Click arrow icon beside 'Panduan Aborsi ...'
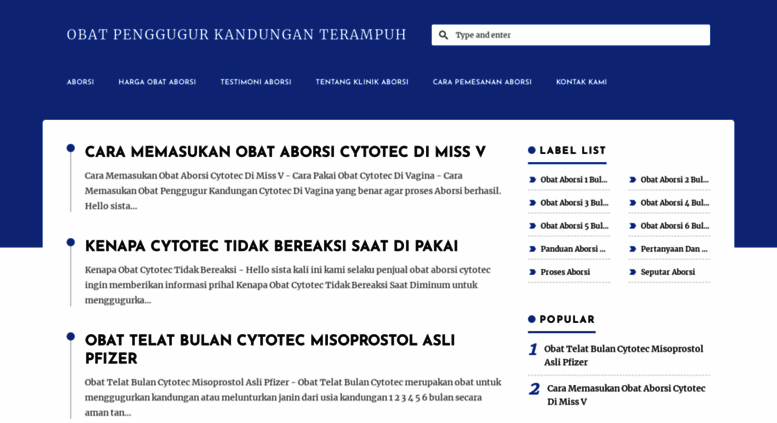Viewport: 777px width, 423px height. pyautogui.click(x=533, y=249)
